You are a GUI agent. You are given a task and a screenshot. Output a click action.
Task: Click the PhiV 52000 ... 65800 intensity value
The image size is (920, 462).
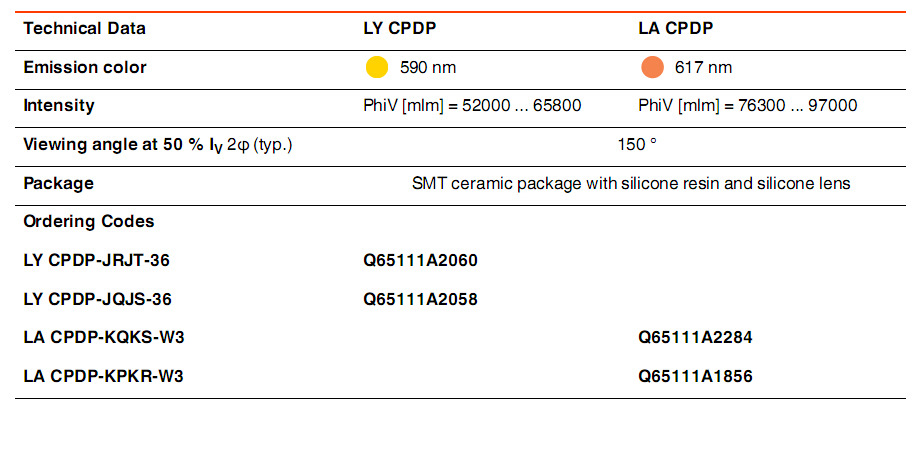(472, 106)
